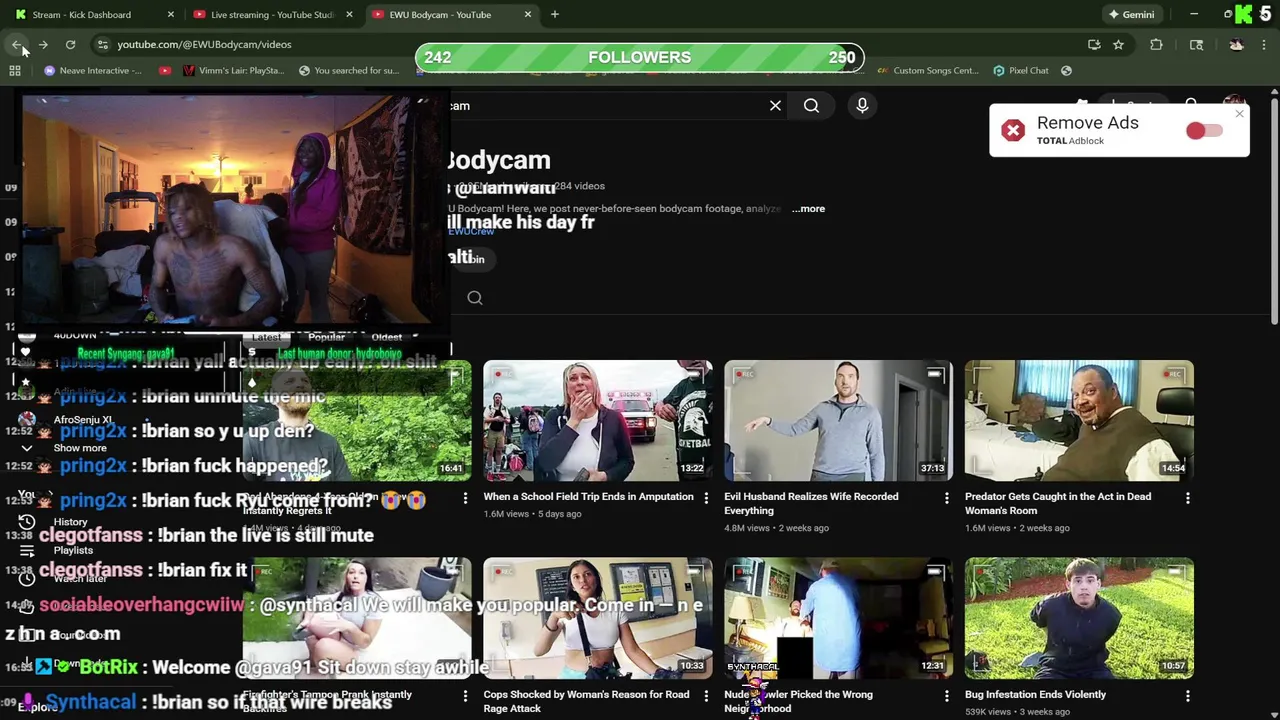
Task: Bookmark this page with the star icon
Action: 1118,44
